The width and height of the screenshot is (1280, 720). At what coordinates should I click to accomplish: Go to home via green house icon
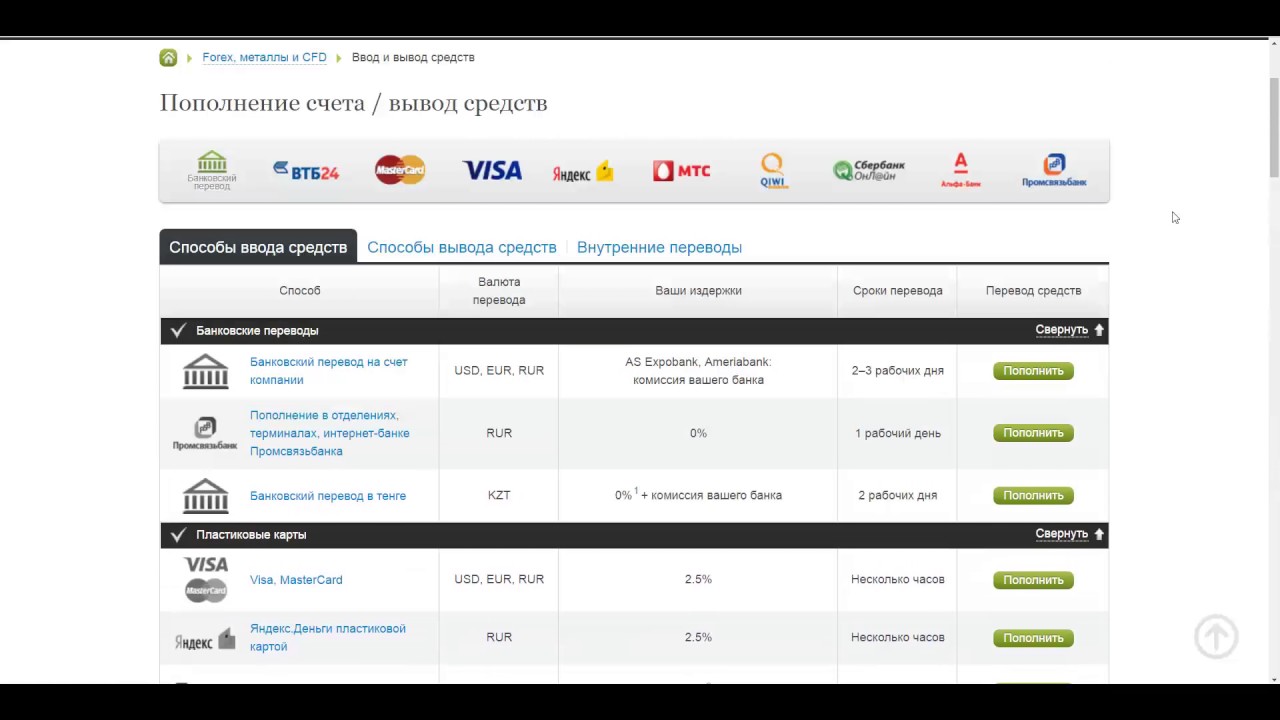(x=168, y=58)
